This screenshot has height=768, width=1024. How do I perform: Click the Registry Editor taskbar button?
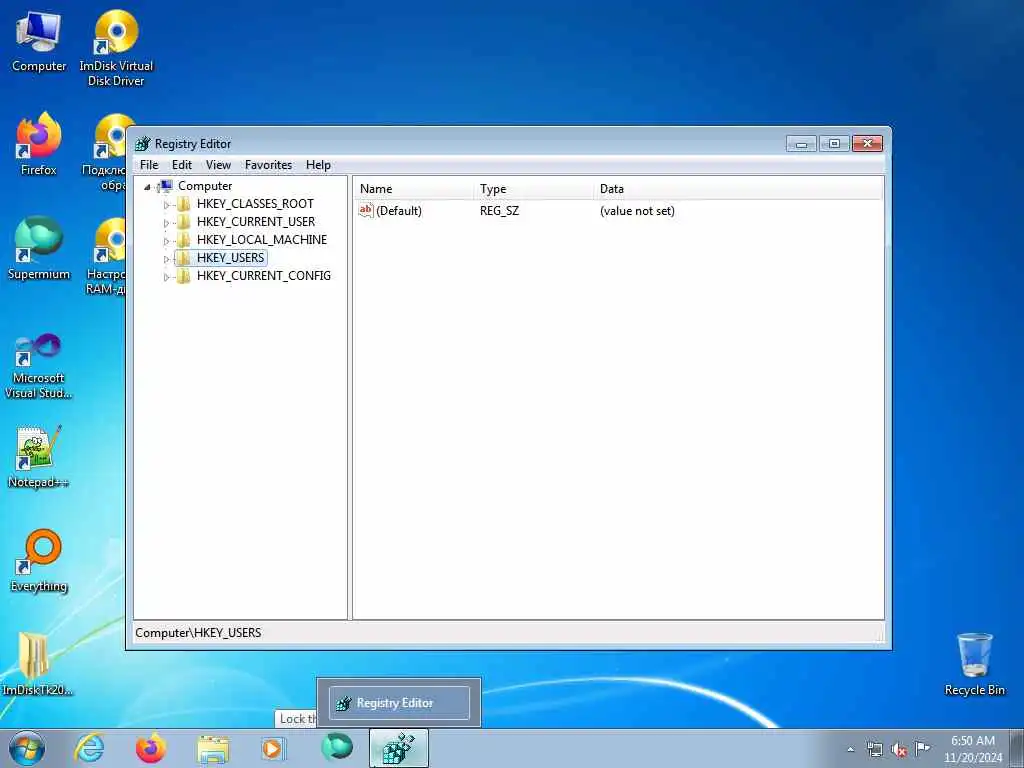coord(399,748)
